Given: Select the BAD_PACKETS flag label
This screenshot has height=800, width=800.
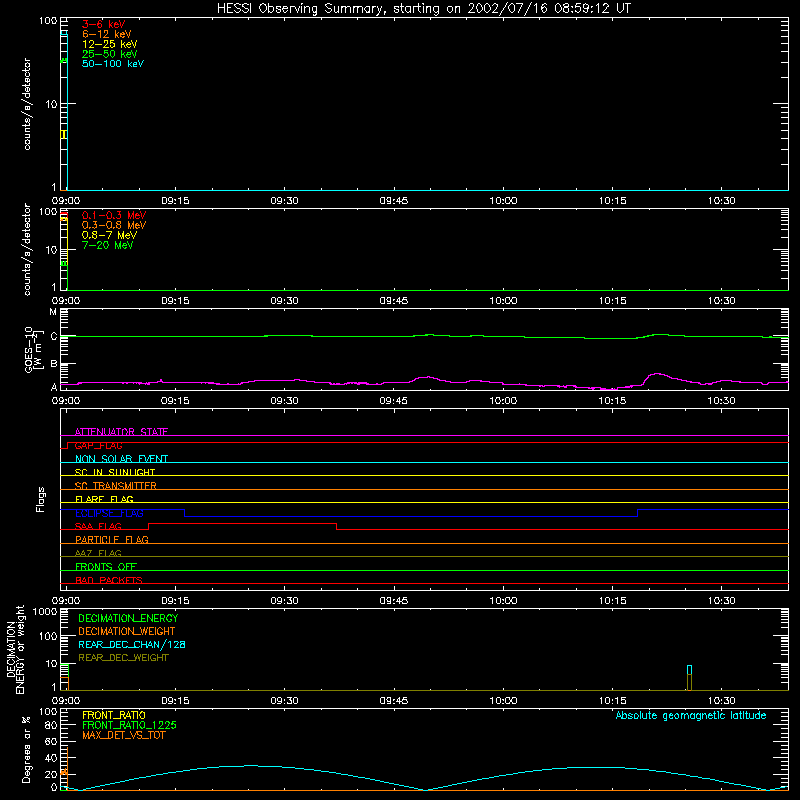Looking at the screenshot, I should [109, 580].
